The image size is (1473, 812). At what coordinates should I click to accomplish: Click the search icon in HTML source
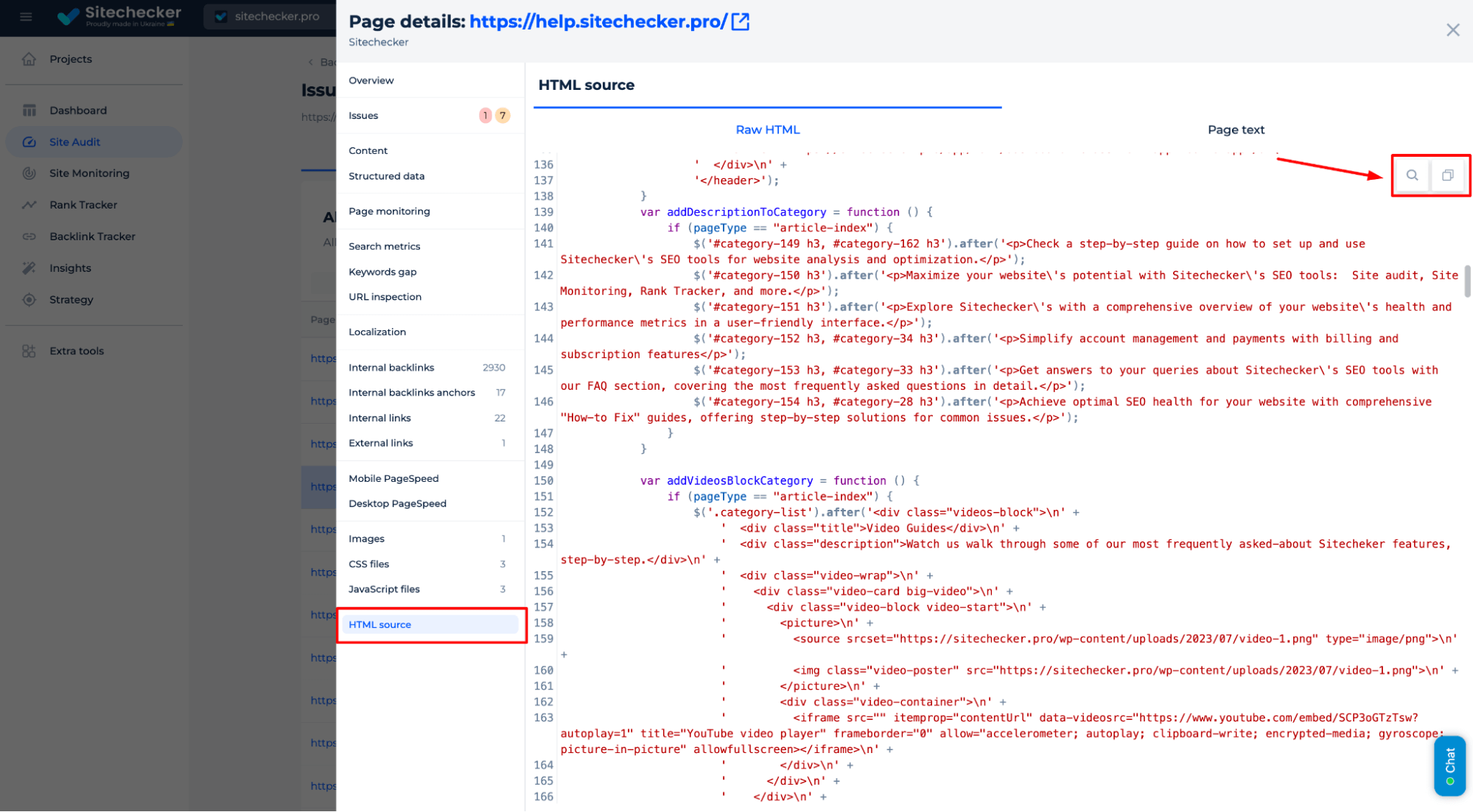1411,175
